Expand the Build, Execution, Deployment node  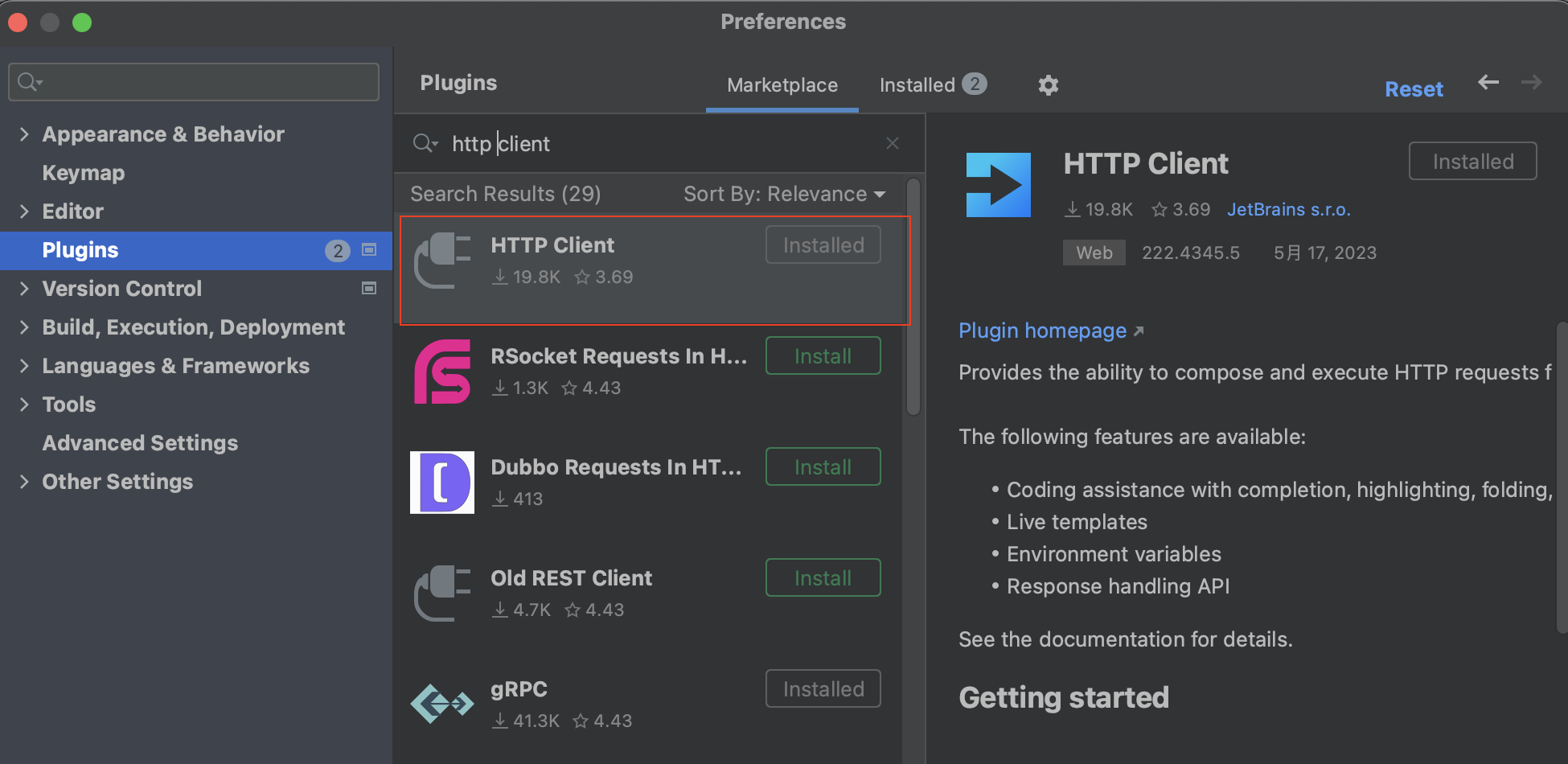24,327
